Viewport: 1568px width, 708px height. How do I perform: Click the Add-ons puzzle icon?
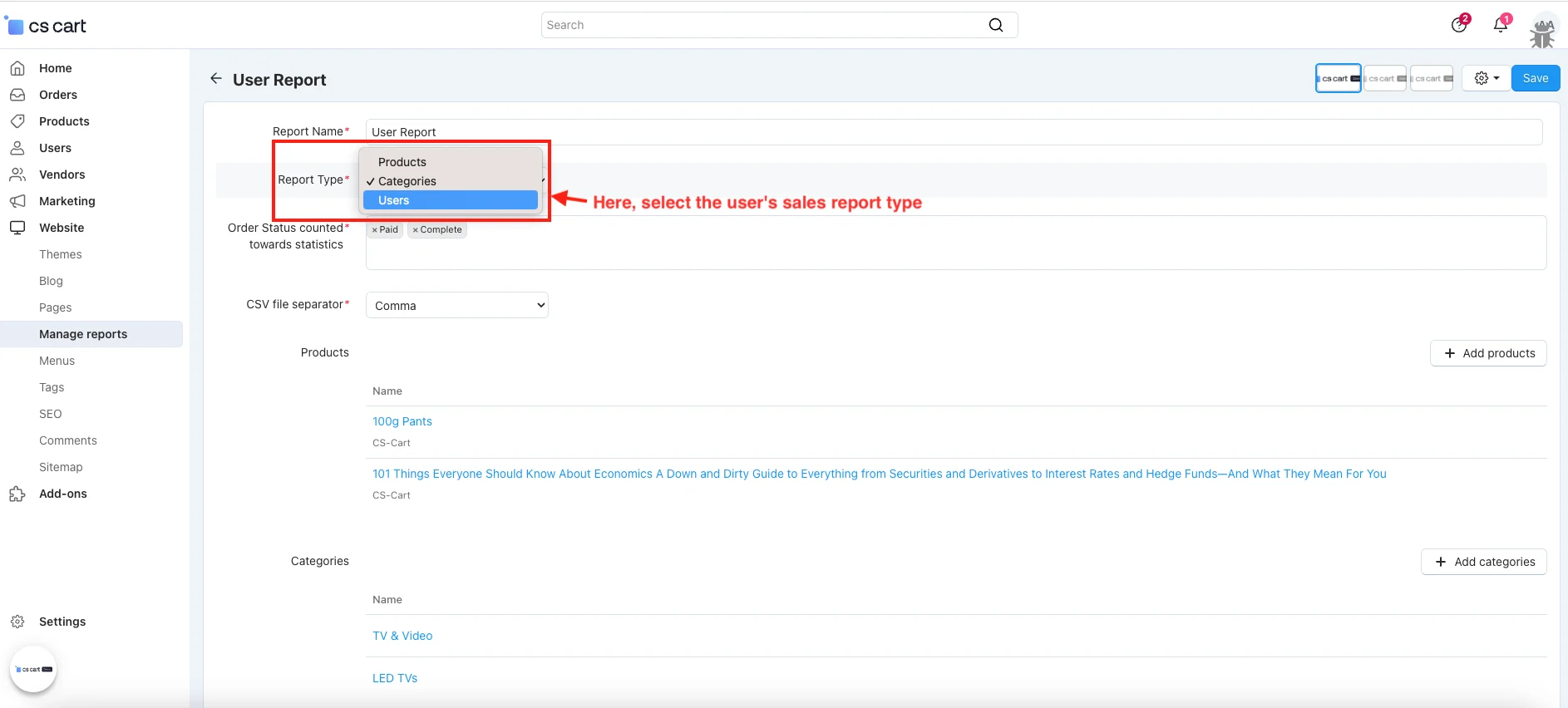click(17, 494)
